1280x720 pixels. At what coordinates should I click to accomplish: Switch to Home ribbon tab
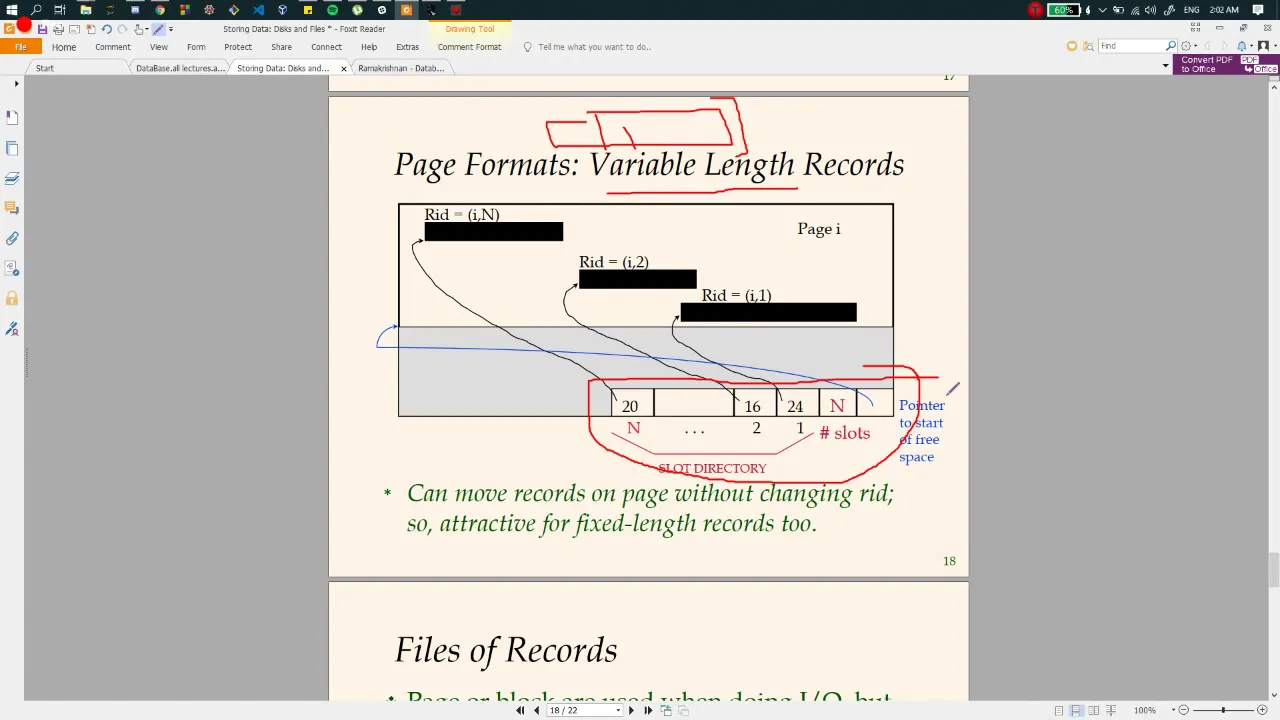coord(64,47)
